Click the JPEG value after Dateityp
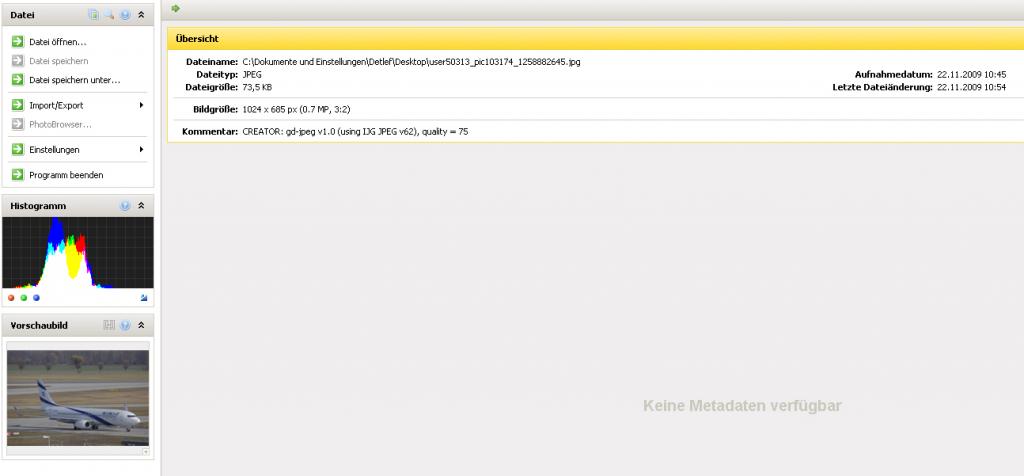Viewport: 1024px width, 476px height. 252,74
